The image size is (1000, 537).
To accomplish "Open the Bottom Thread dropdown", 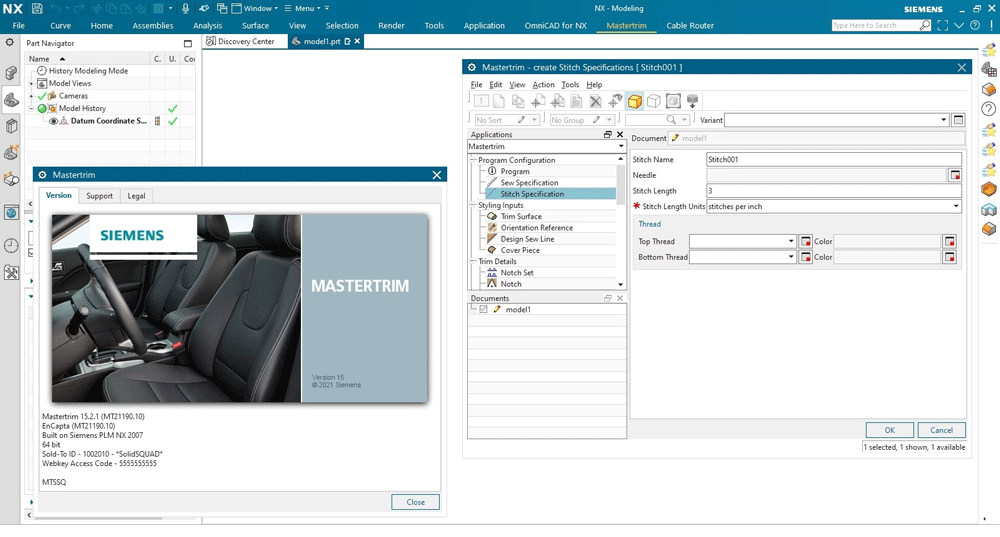I will (x=791, y=257).
